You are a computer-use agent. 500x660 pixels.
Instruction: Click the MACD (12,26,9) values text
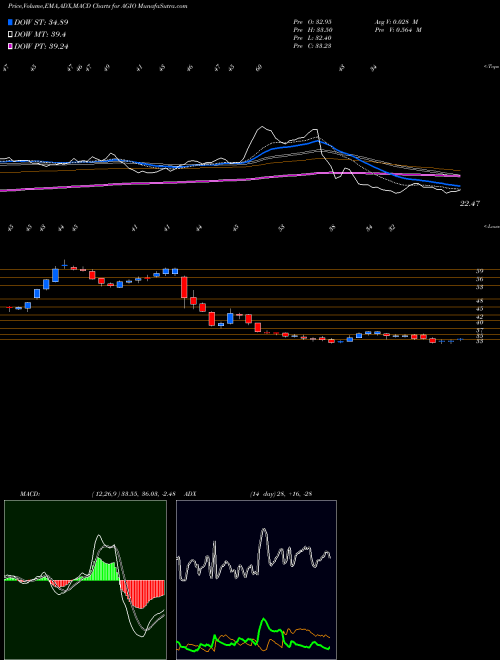click(x=136, y=494)
